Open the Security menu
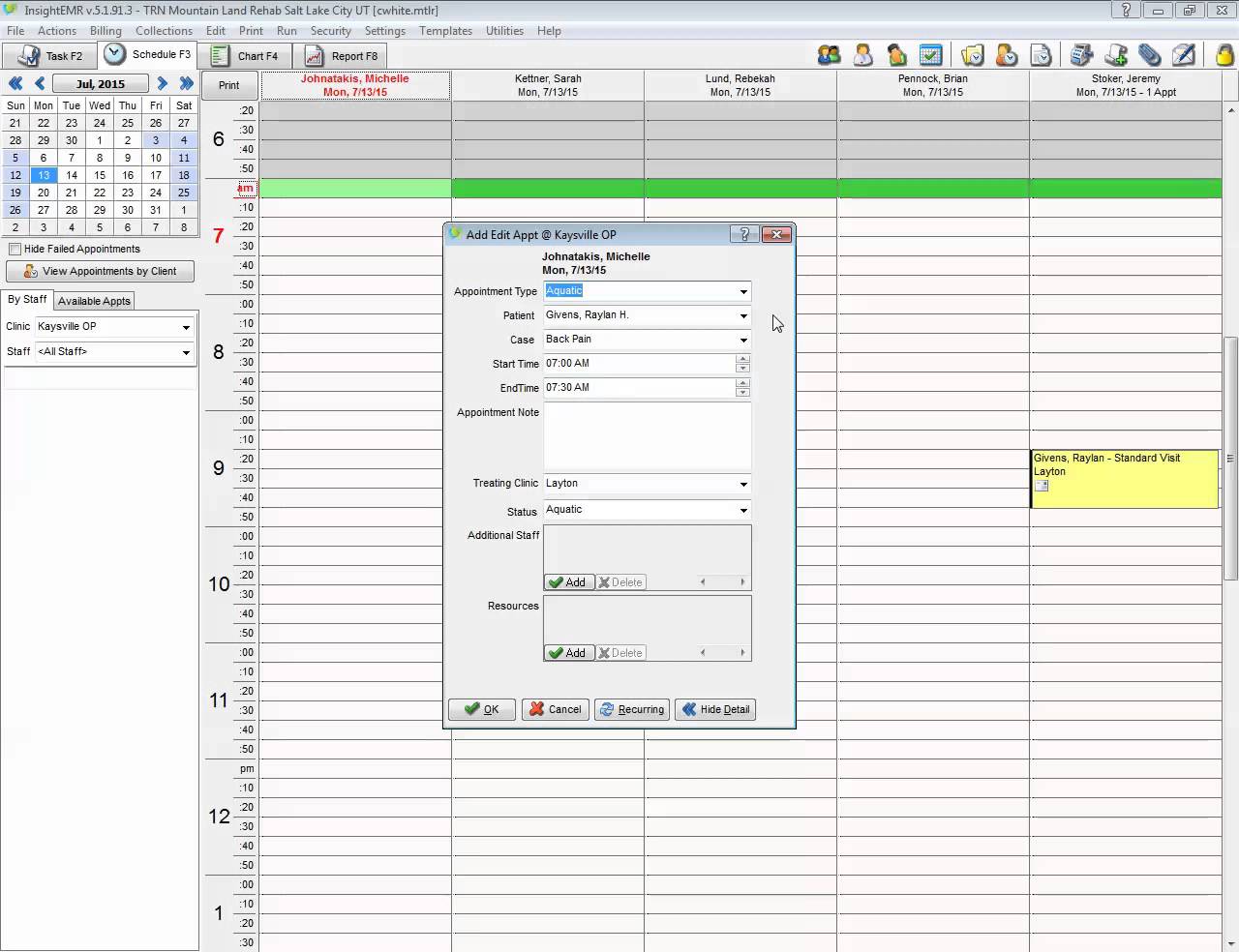The width and height of the screenshot is (1239, 952). (330, 31)
